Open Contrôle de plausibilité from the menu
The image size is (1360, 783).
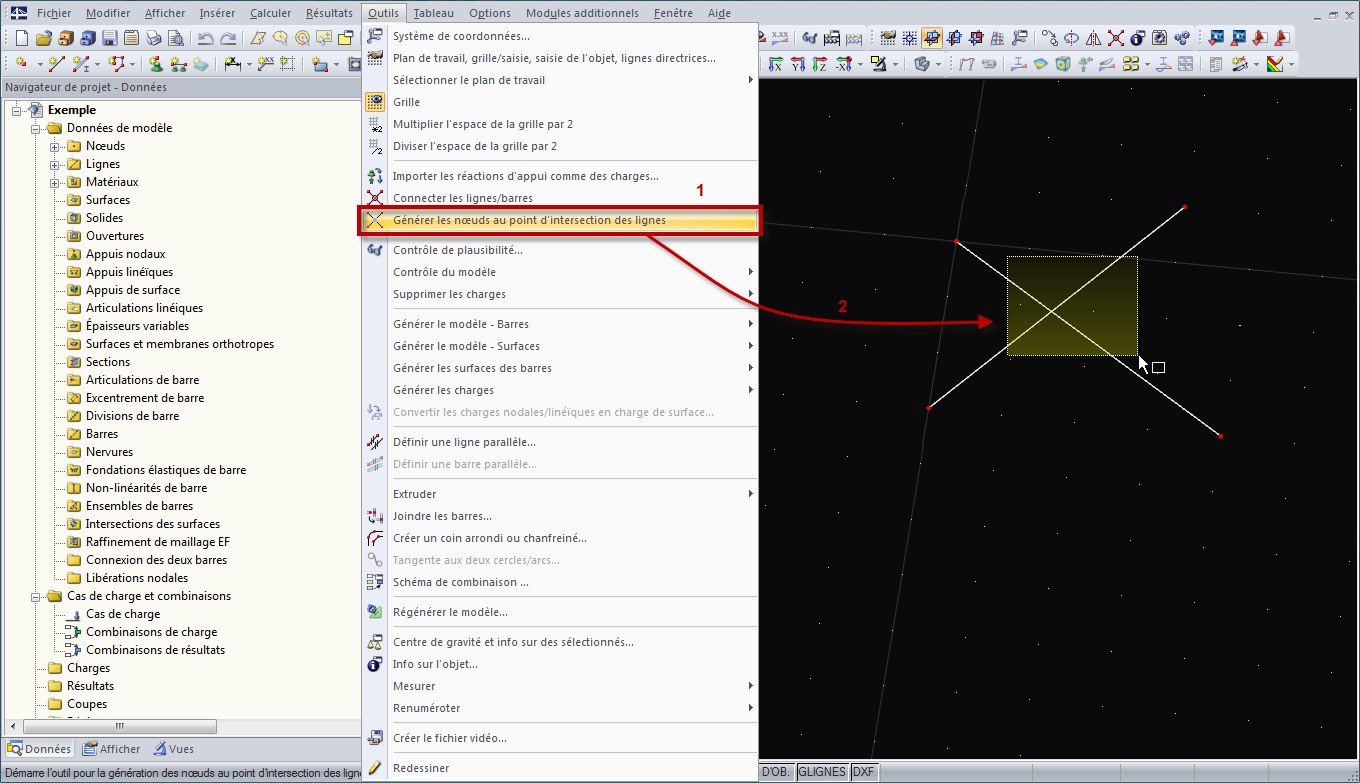560,250
